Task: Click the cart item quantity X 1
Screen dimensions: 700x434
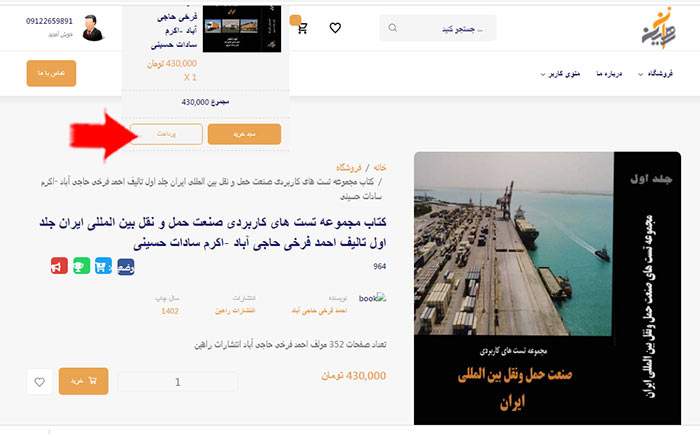Action: pos(190,77)
